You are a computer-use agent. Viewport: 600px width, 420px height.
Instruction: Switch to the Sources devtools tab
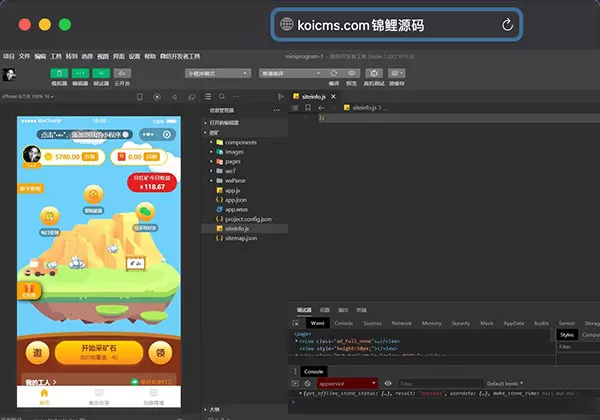coord(372,323)
